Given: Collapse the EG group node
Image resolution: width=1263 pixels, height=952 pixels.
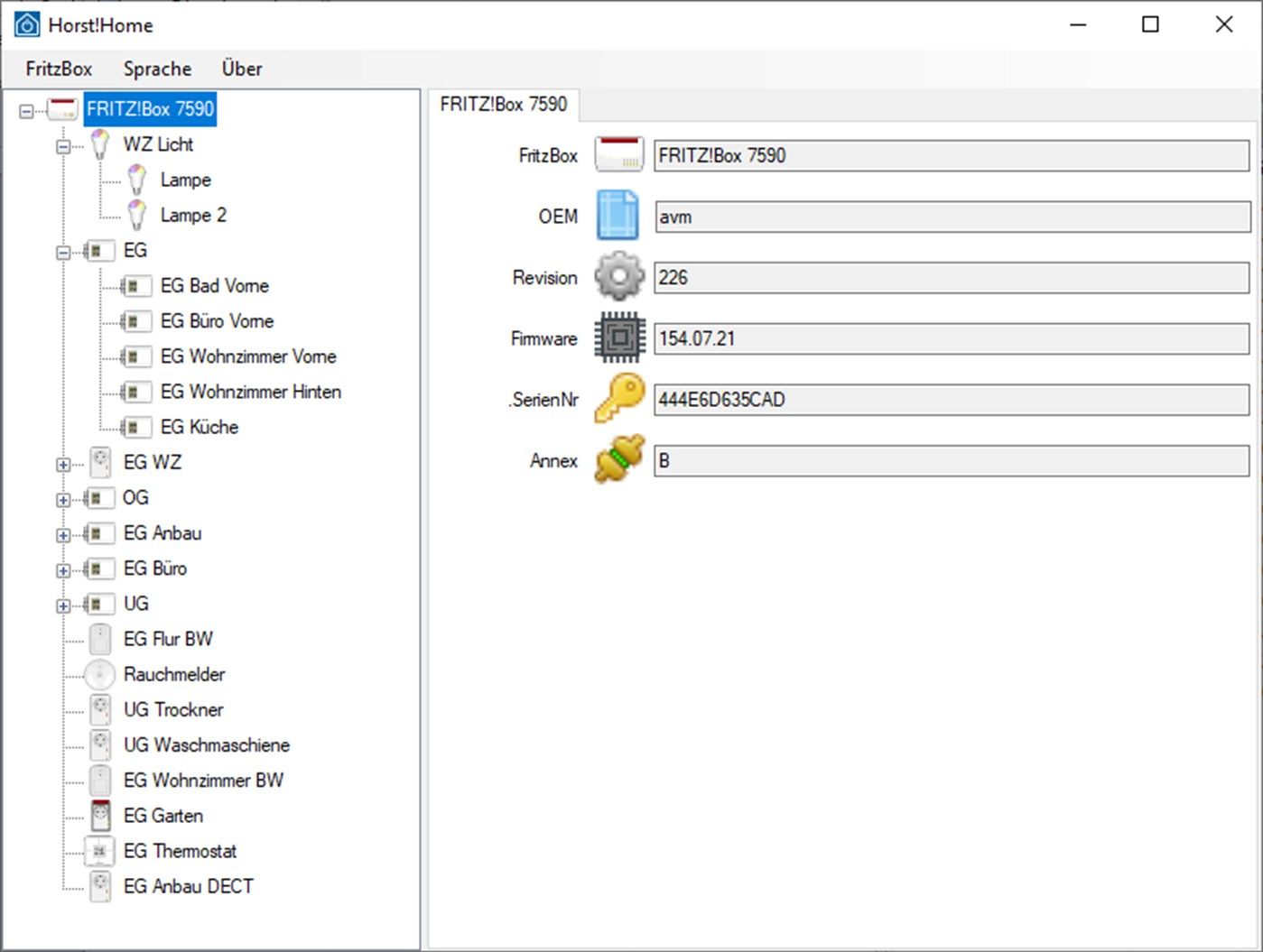Looking at the screenshot, I should [63, 252].
